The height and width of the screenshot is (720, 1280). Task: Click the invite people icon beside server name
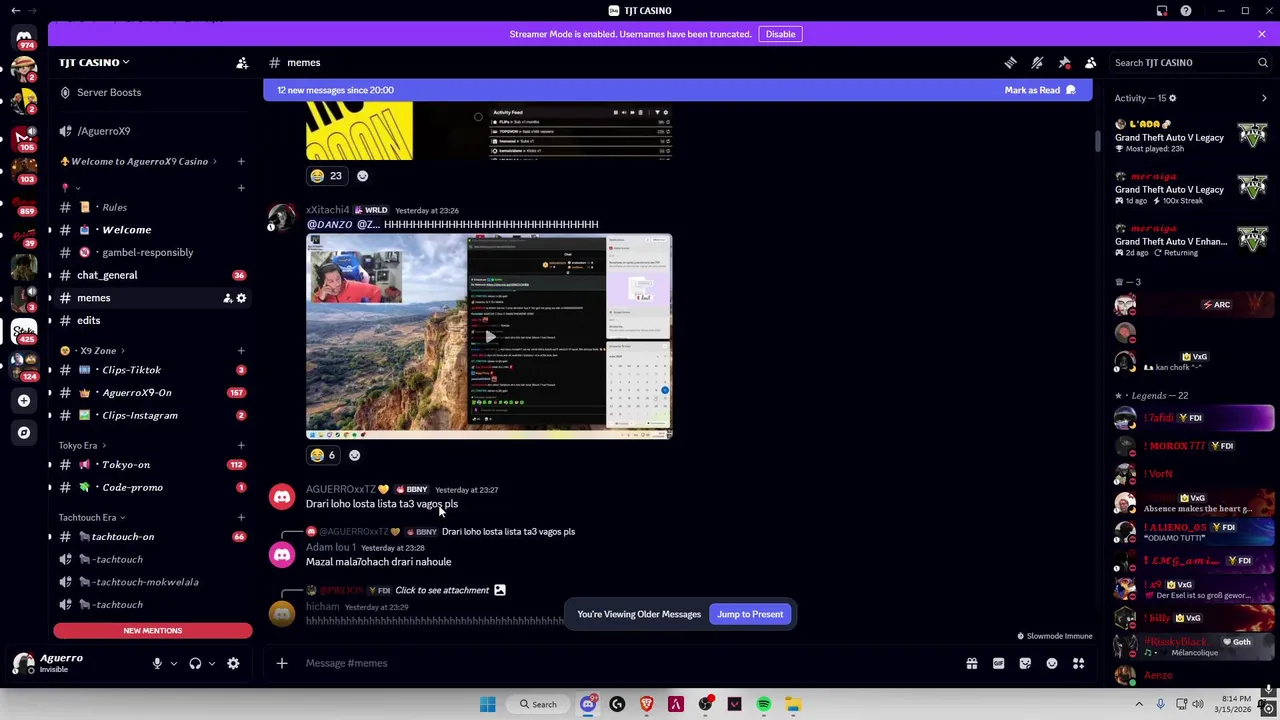[x=242, y=63]
